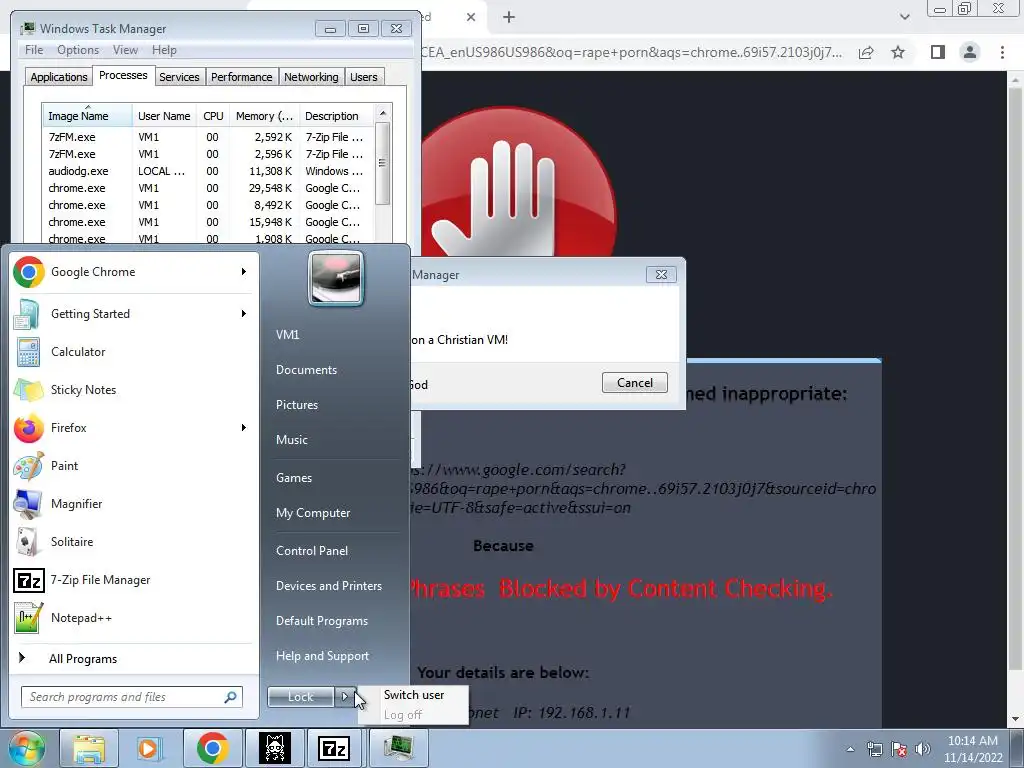Click Search programs and files field

pyautogui.click(x=131, y=697)
